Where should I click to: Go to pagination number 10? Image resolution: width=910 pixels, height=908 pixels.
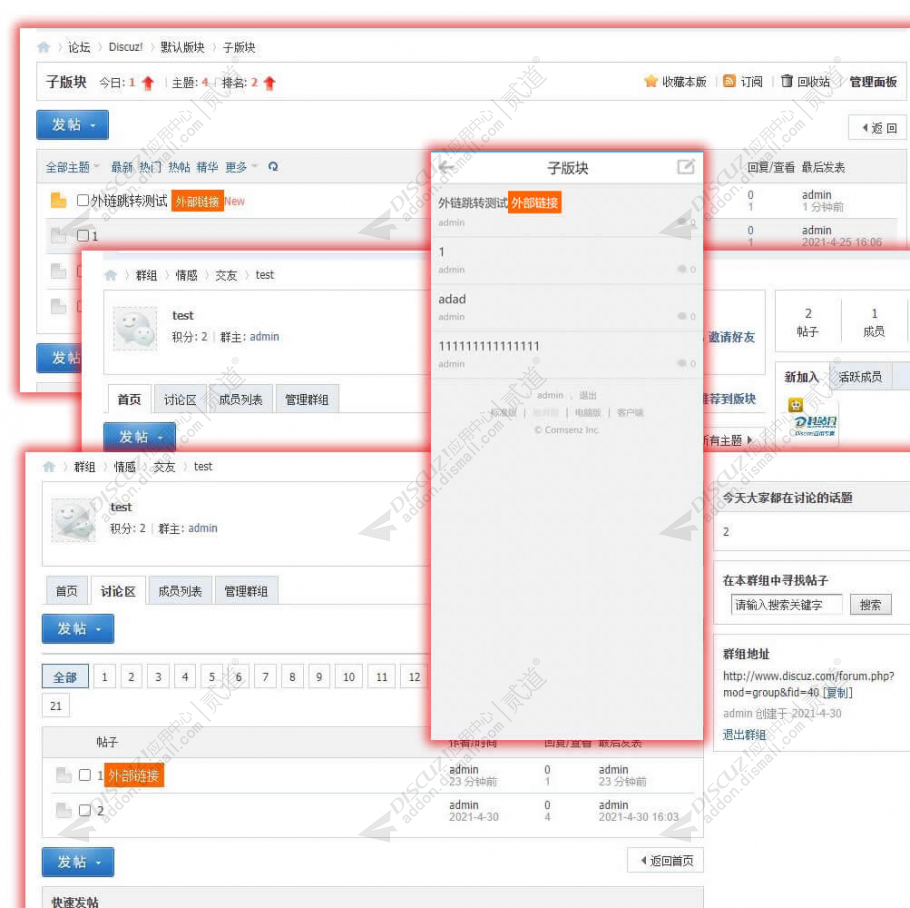349,677
